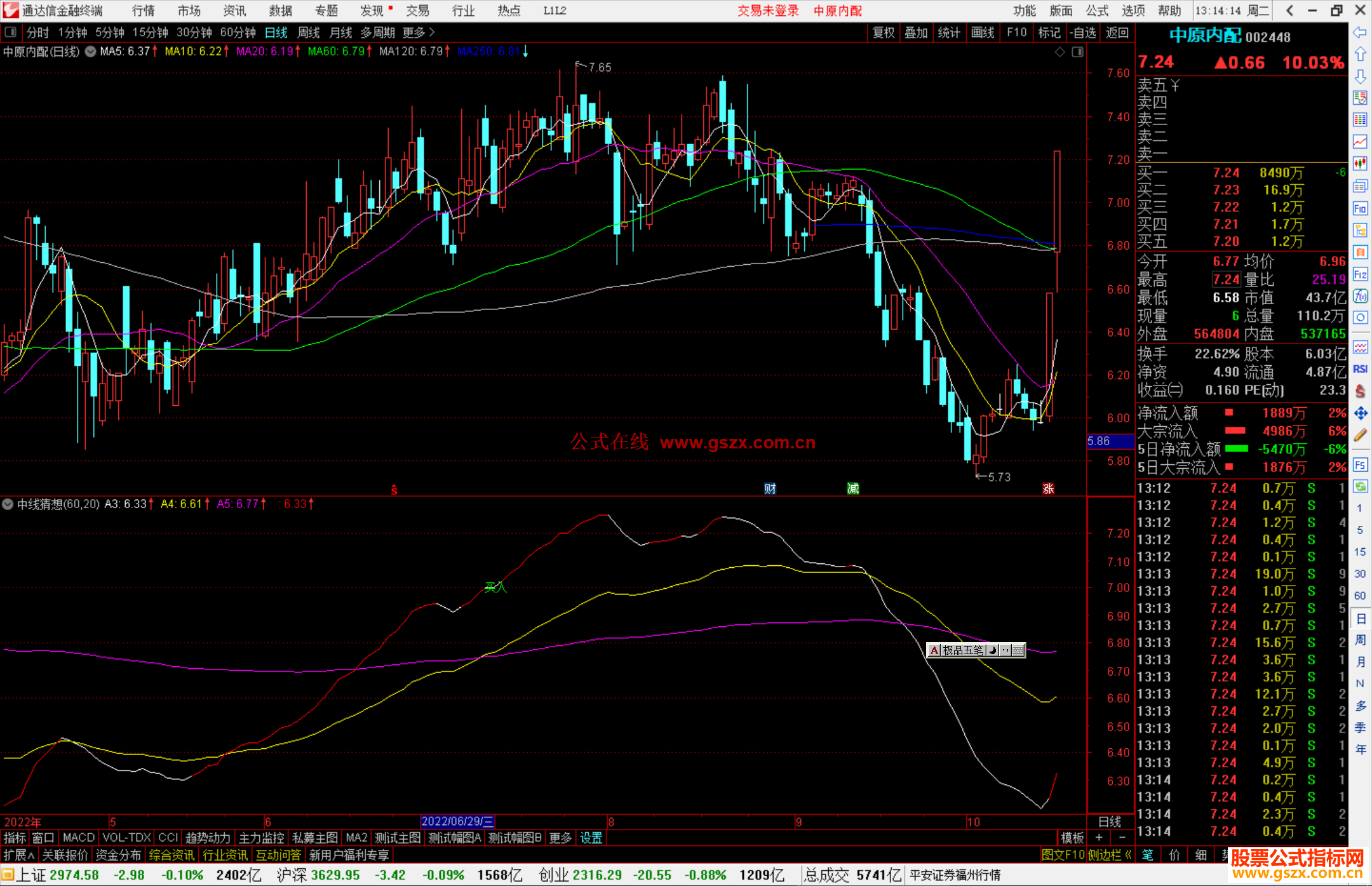
Task: Expand the 扩展 panel at bottom left
Action: (x=18, y=855)
